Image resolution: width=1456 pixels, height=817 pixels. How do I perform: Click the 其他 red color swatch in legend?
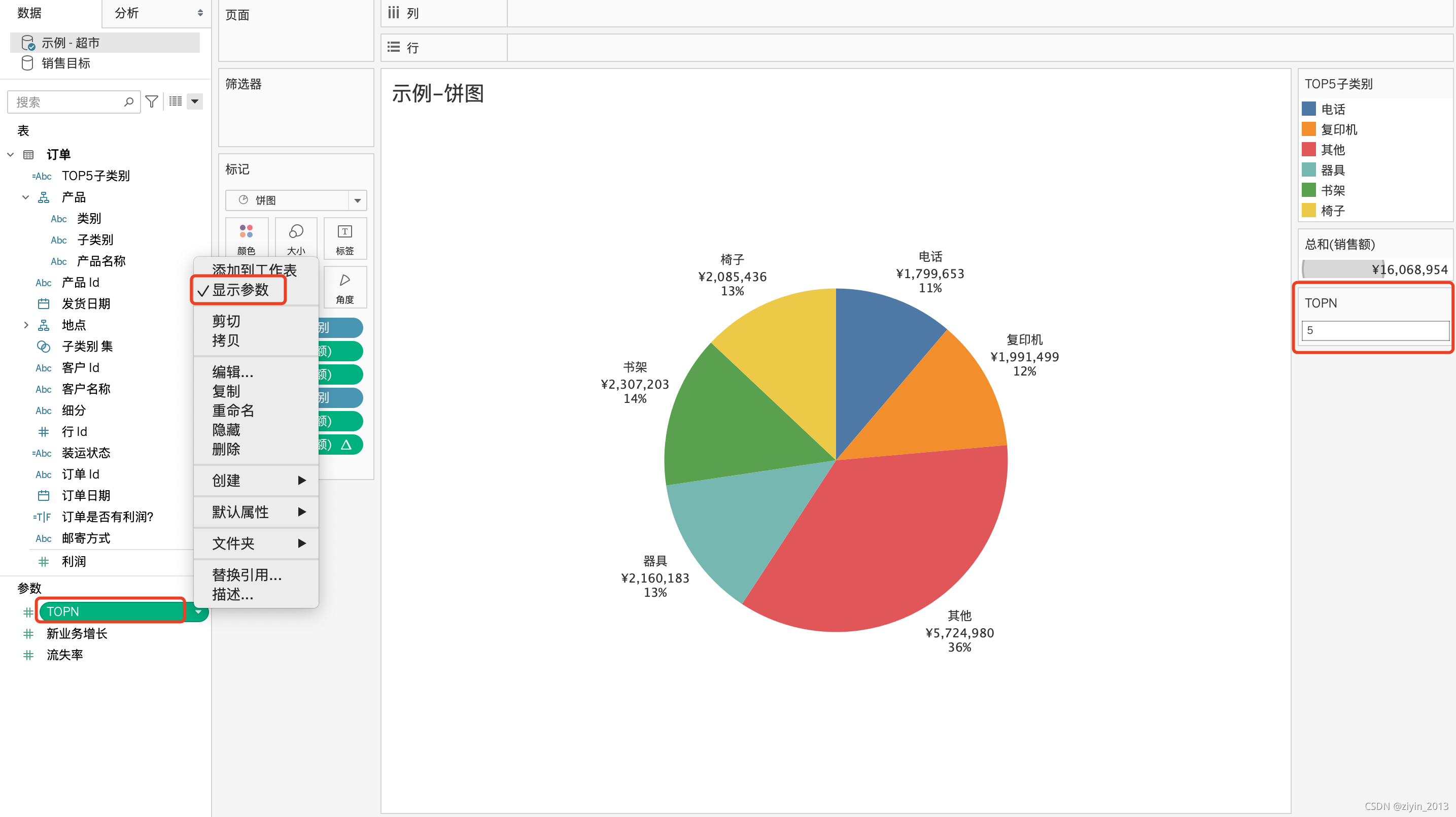(1308, 150)
